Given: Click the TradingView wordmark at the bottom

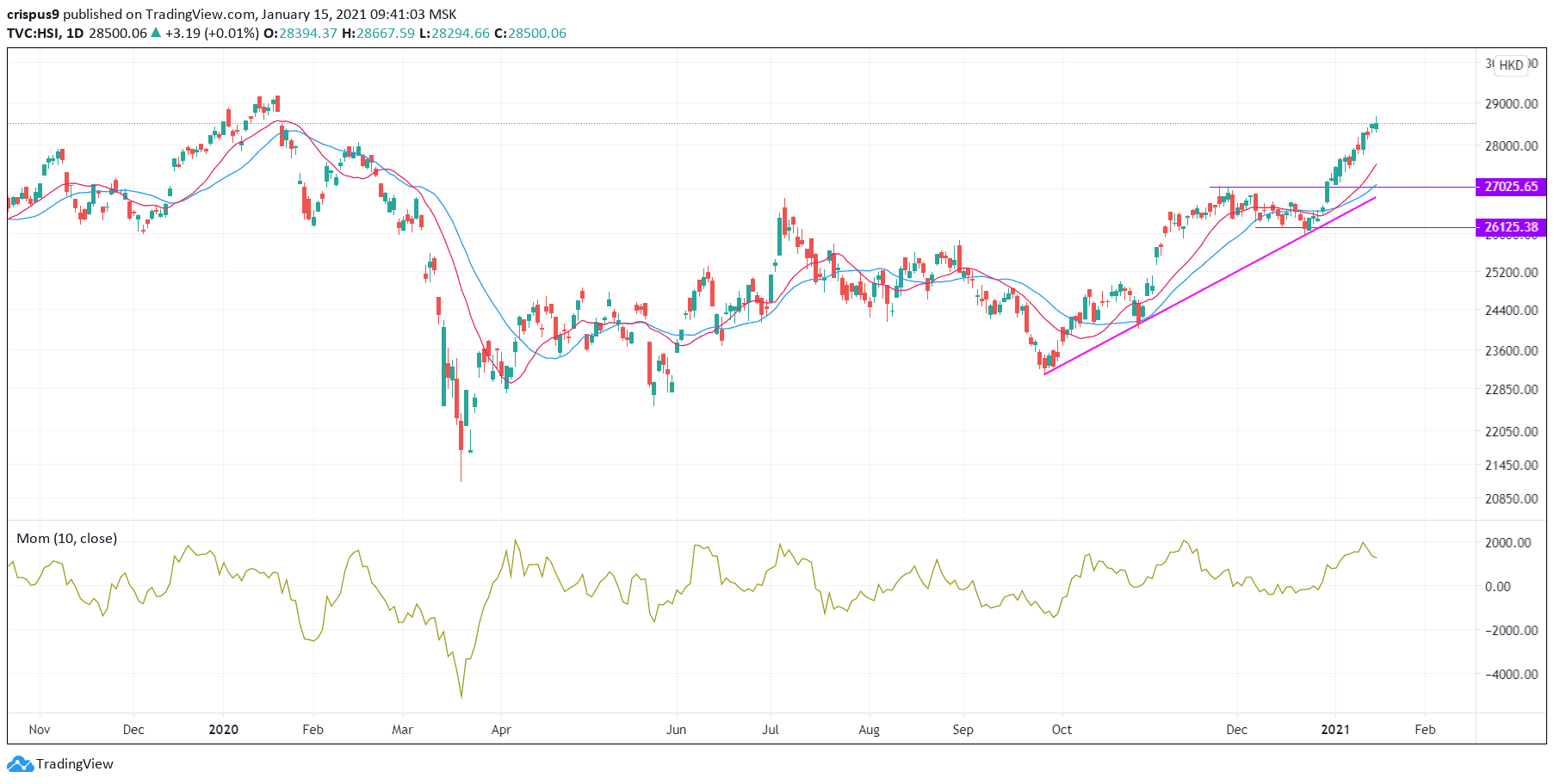Looking at the screenshot, I should coord(75,764).
